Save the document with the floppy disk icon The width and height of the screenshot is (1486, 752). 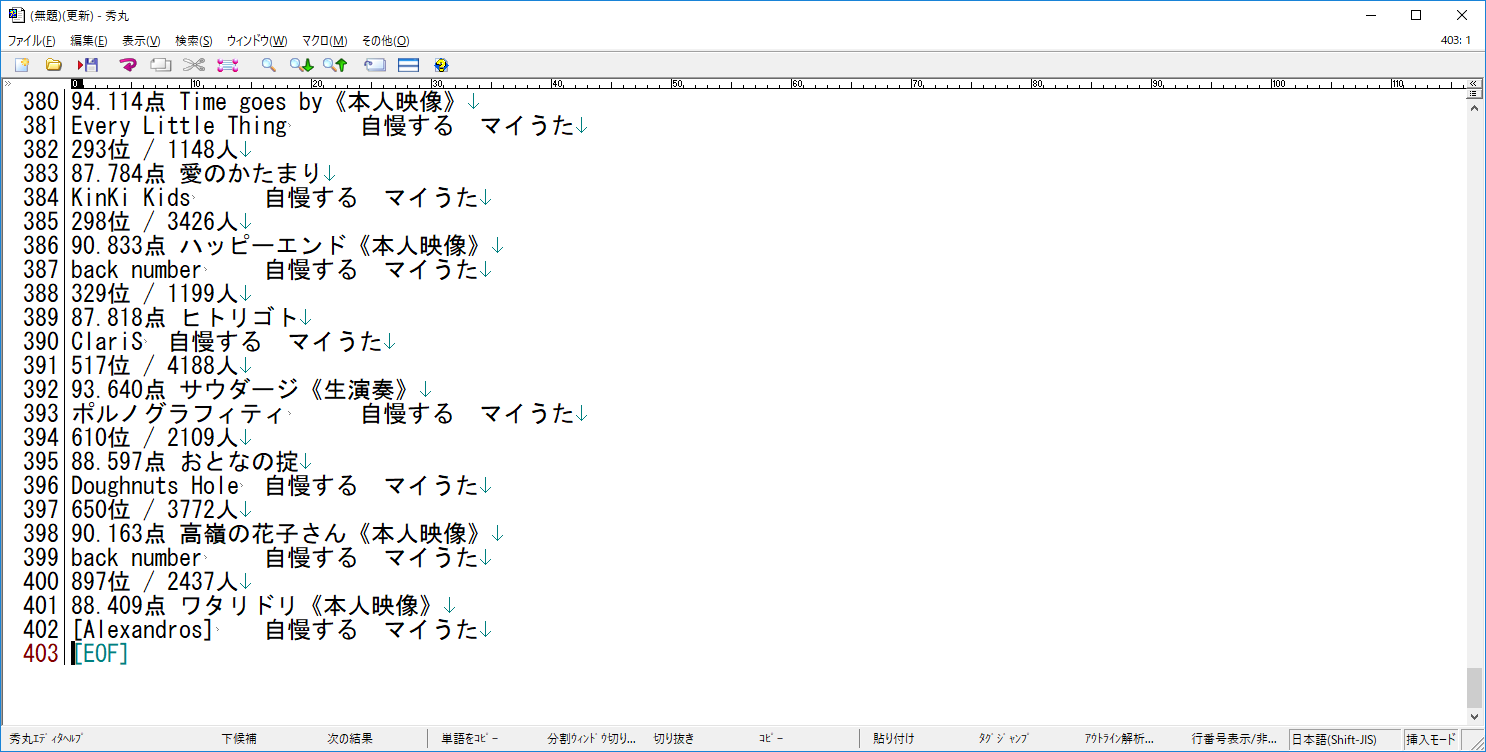[x=88, y=65]
